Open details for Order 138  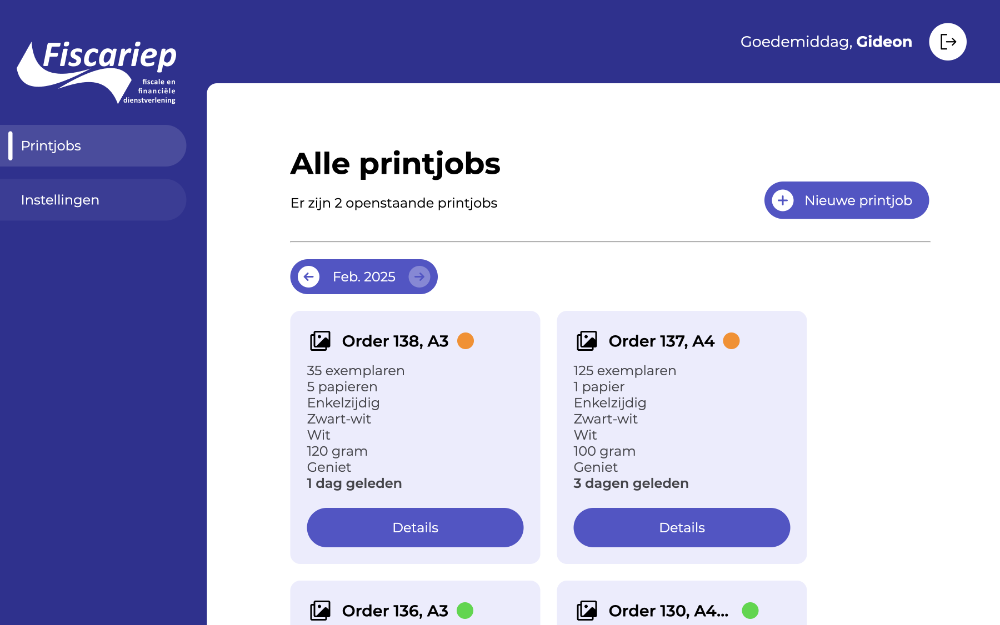click(414, 527)
